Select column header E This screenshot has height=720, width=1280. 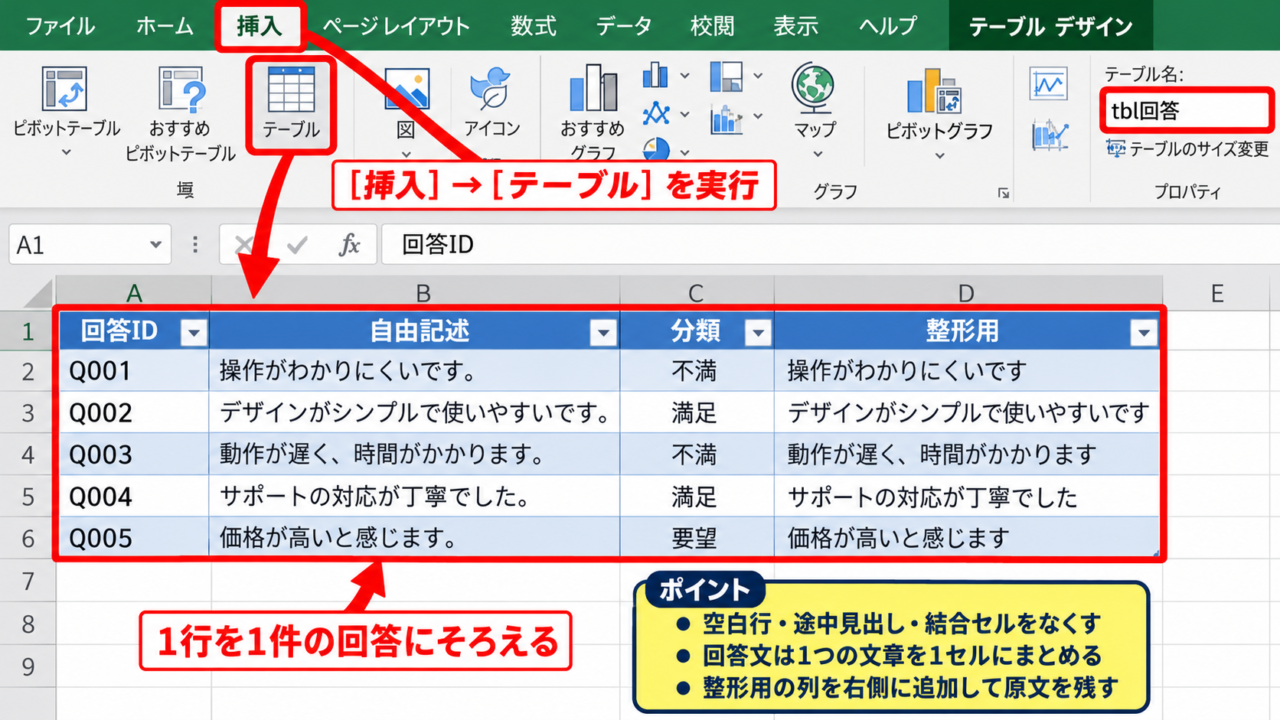pyautogui.click(x=1217, y=293)
